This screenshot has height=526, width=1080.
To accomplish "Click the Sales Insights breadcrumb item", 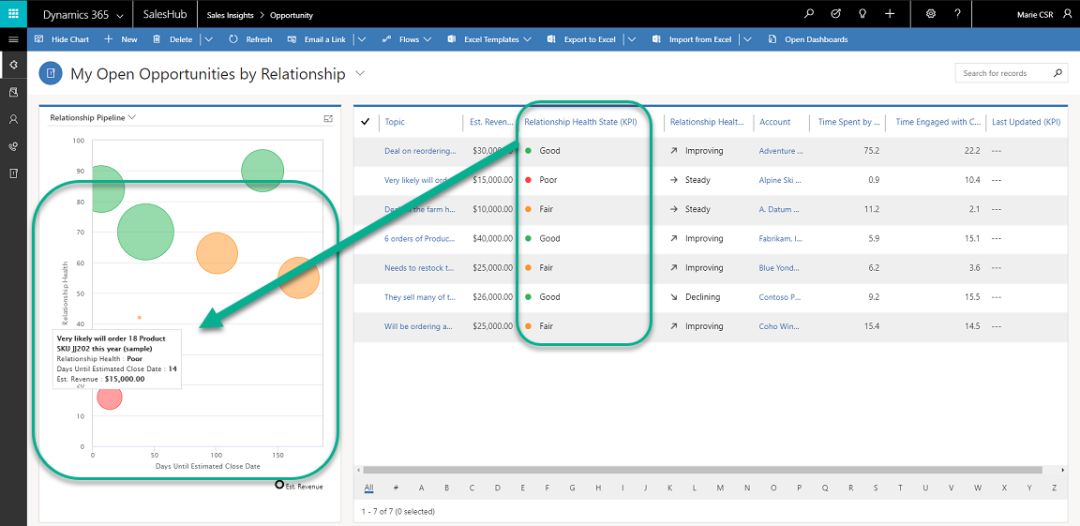I will pos(229,15).
